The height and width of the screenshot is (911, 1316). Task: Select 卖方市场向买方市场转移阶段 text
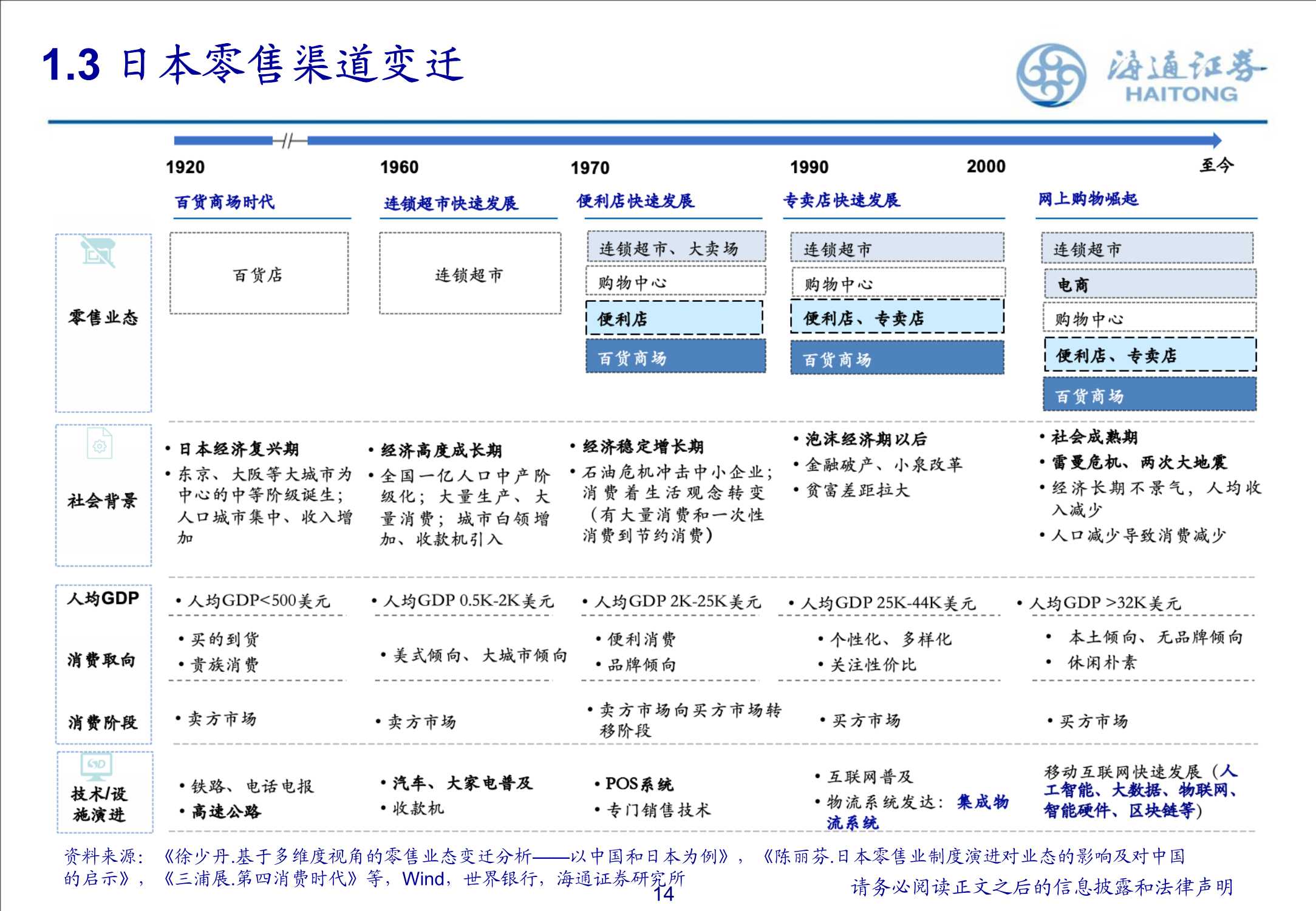[690, 720]
